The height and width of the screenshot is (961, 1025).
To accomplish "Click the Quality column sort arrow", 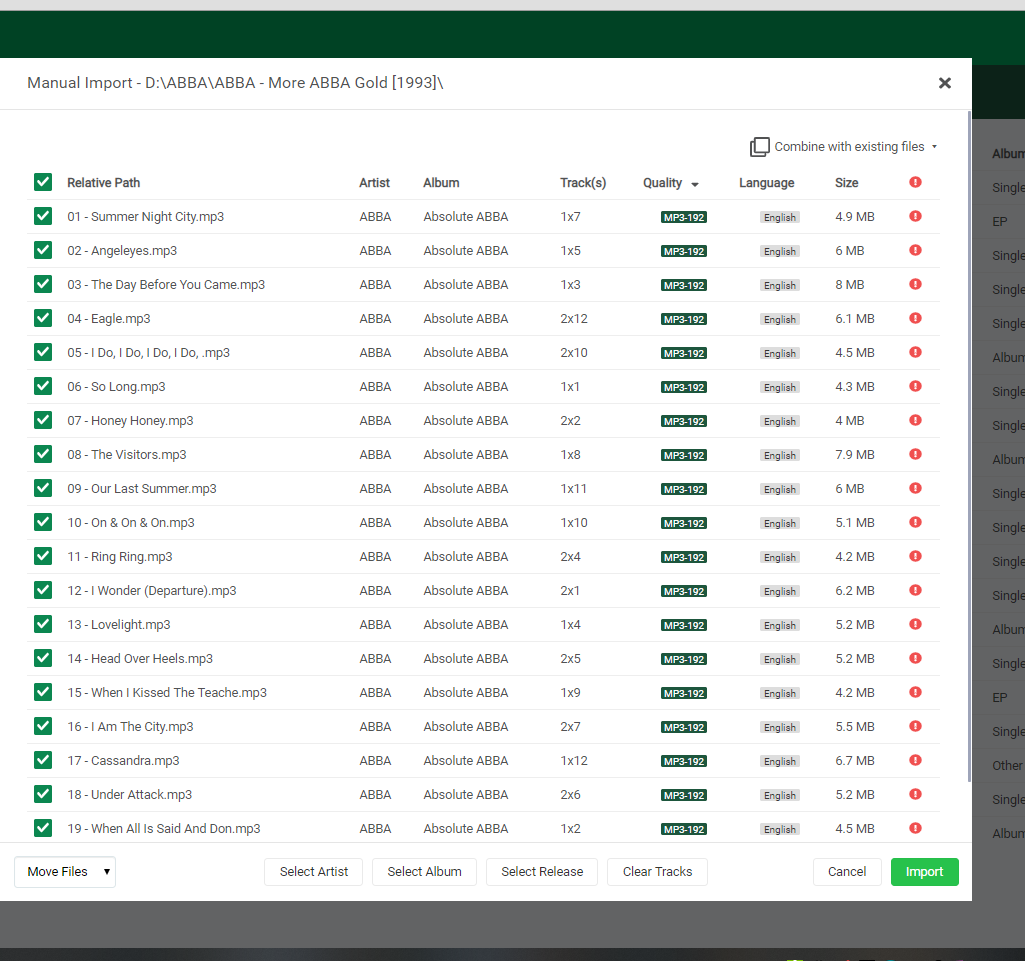I will 695,184.
